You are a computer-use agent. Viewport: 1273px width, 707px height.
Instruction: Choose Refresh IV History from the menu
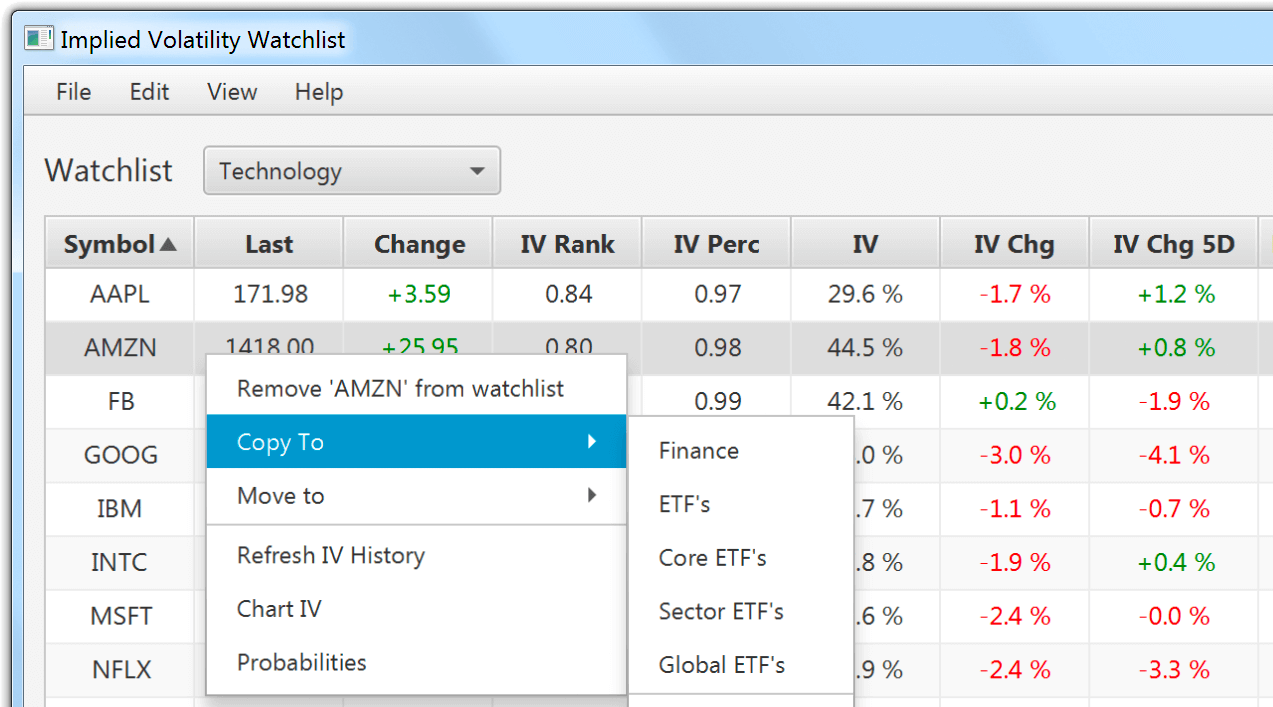(x=330, y=555)
